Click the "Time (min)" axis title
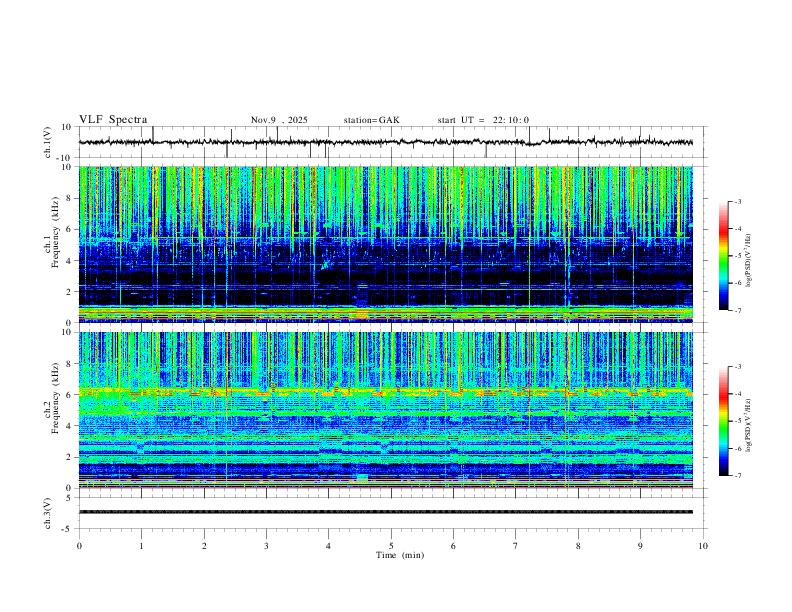 [400, 555]
